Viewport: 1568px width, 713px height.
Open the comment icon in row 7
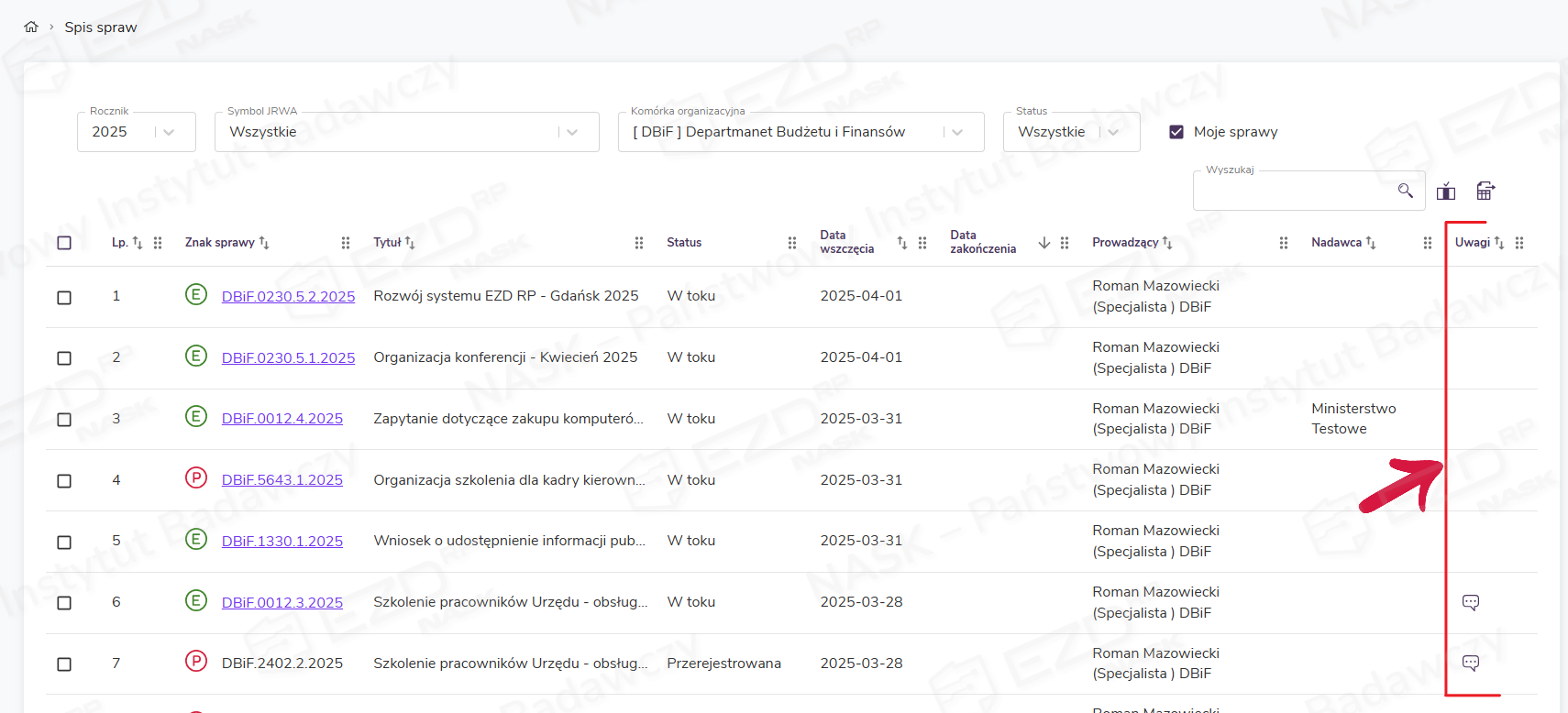tap(1471, 664)
